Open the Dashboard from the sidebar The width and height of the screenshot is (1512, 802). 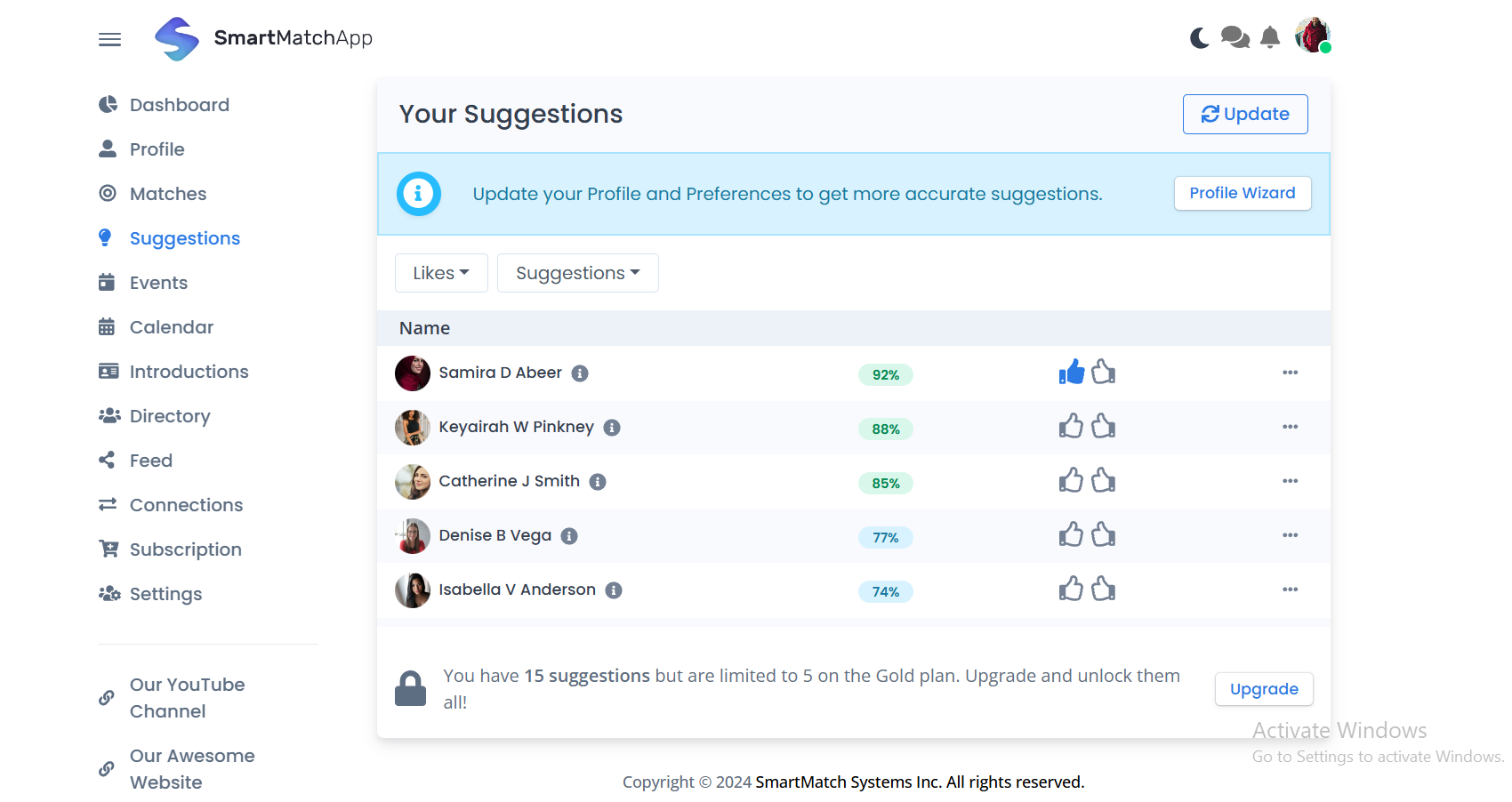(179, 104)
